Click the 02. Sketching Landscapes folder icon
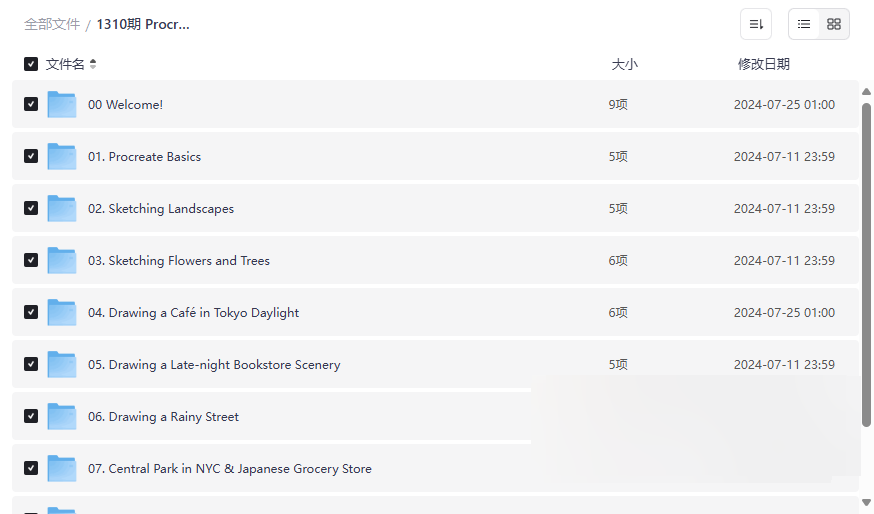Viewport: 874px width, 514px height. coord(62,208)
